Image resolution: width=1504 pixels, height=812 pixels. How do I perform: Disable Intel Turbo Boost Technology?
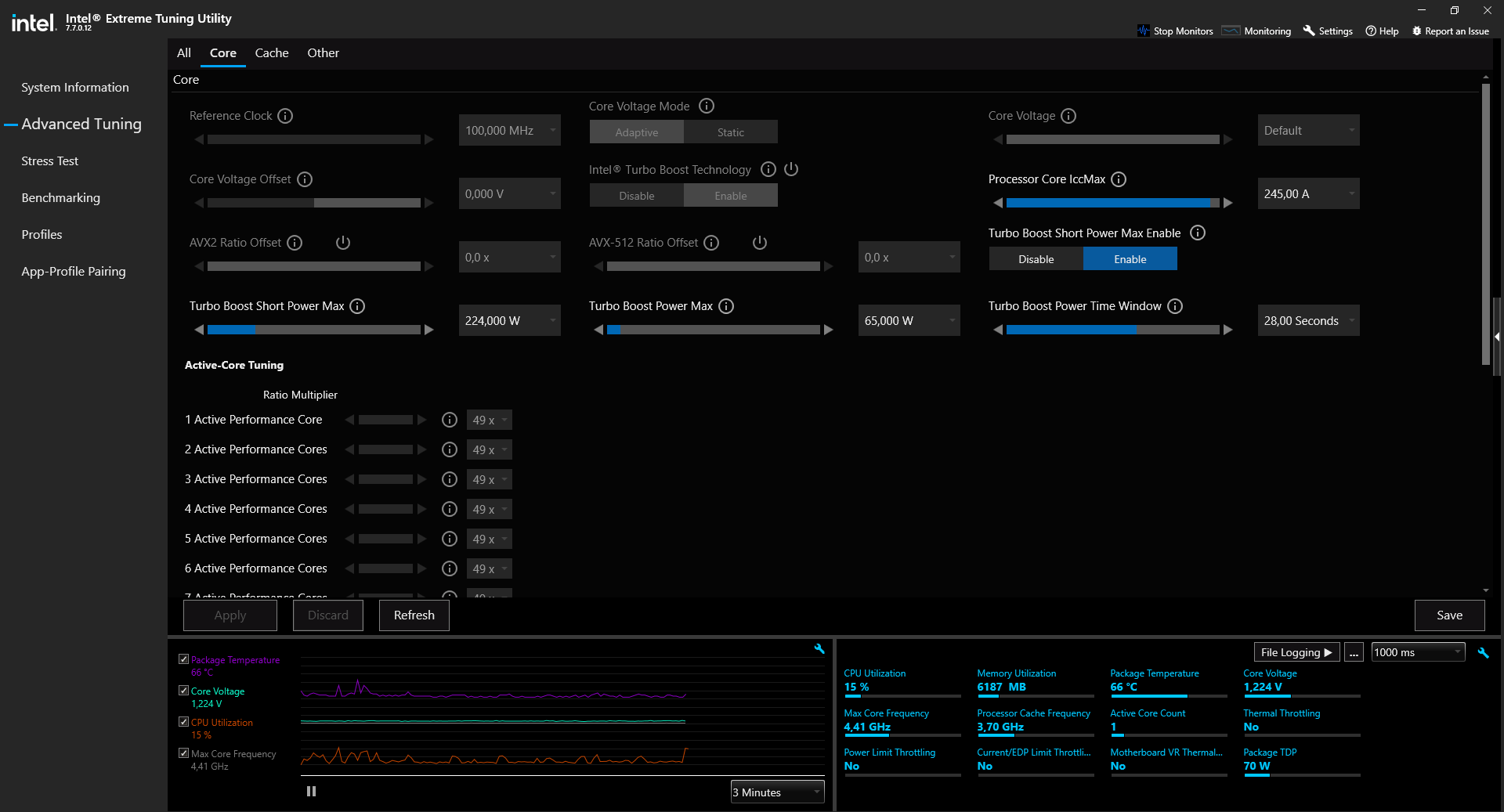point(637,196)
